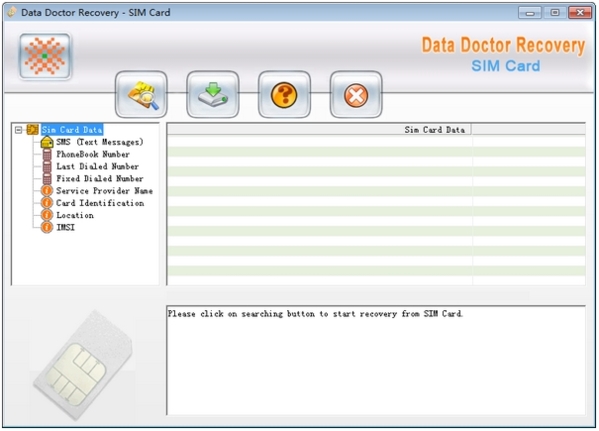Screen dimensions: 599x431
Task: Click the Location info icon
Action: [47, 215]
